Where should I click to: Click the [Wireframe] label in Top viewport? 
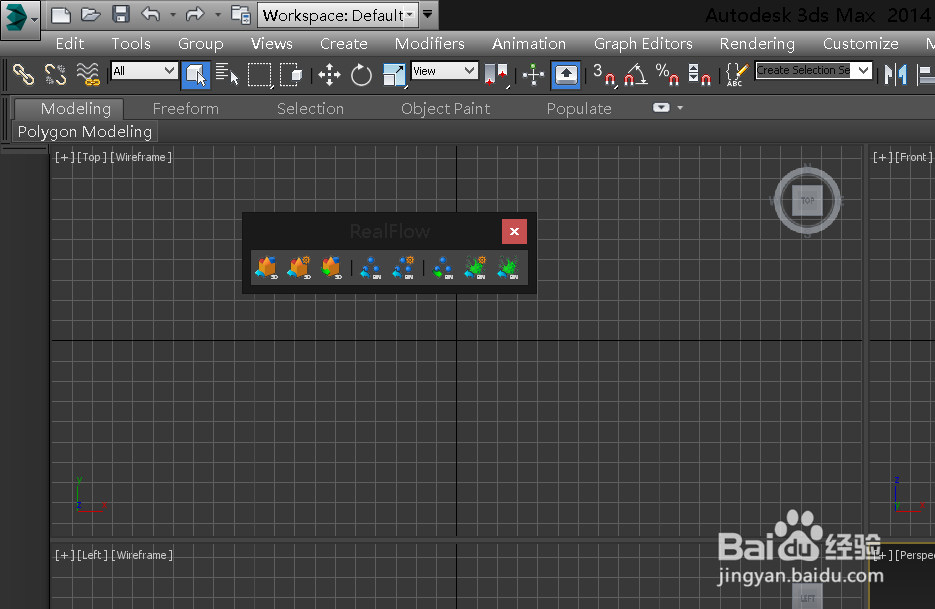pos(141,157)
